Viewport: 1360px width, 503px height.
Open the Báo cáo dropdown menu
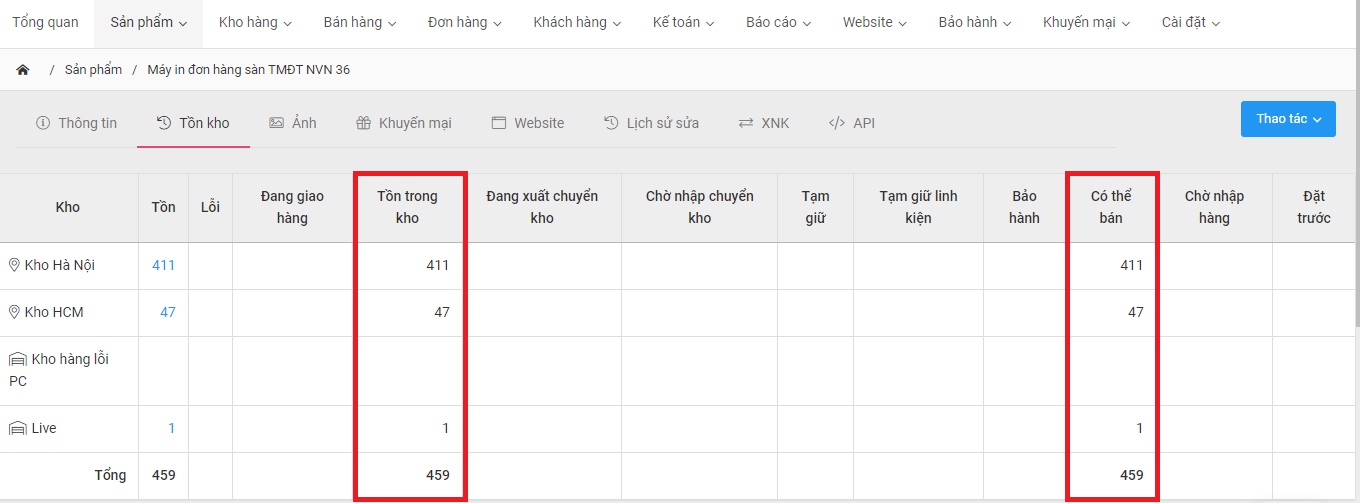tap(778, 22)
